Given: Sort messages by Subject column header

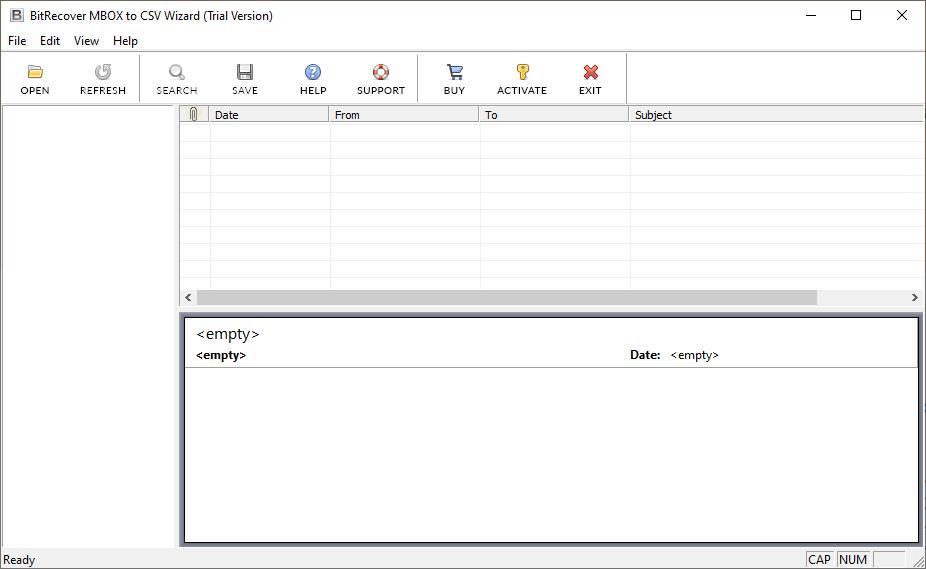Looking at the screenshot, I should [x=776, y=115].
